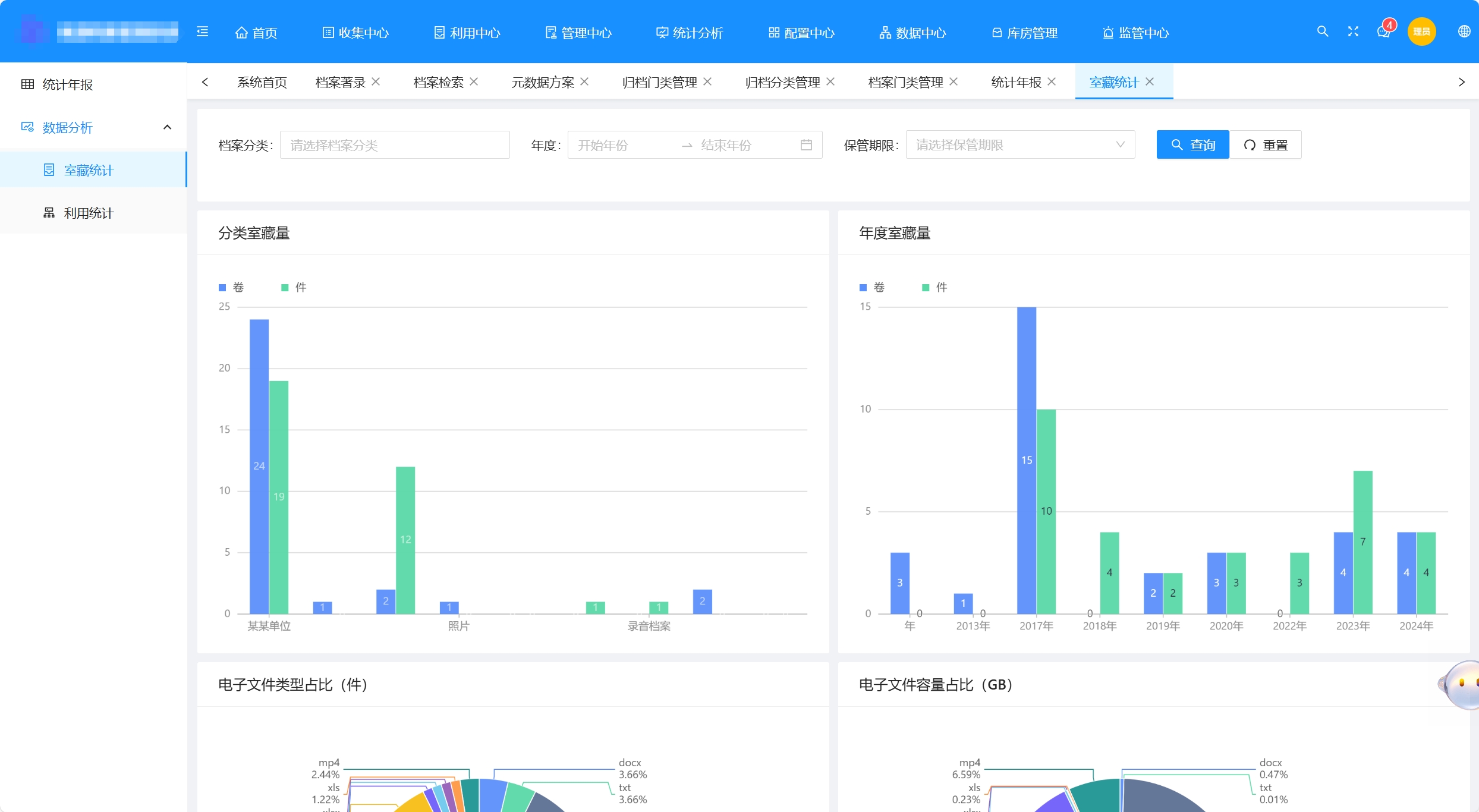Click the 2017年 green bar labeled 10
This screenshot has height=812, width=1479.
pyautogui.click(x=1046, y=511)
